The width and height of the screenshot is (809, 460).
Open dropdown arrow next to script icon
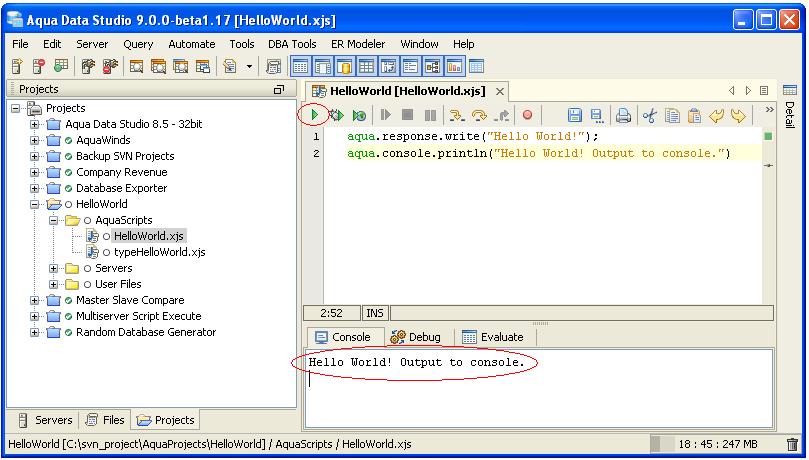click(x=250, y=67)
